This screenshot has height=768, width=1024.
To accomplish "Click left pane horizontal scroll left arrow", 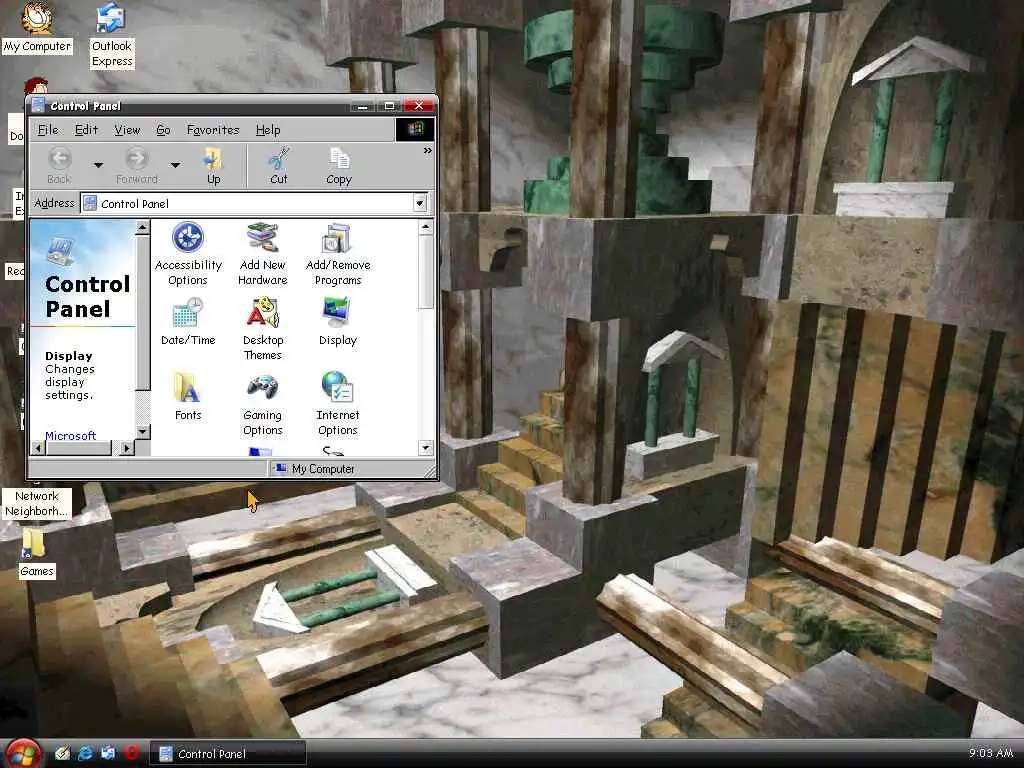I will 38,448.
